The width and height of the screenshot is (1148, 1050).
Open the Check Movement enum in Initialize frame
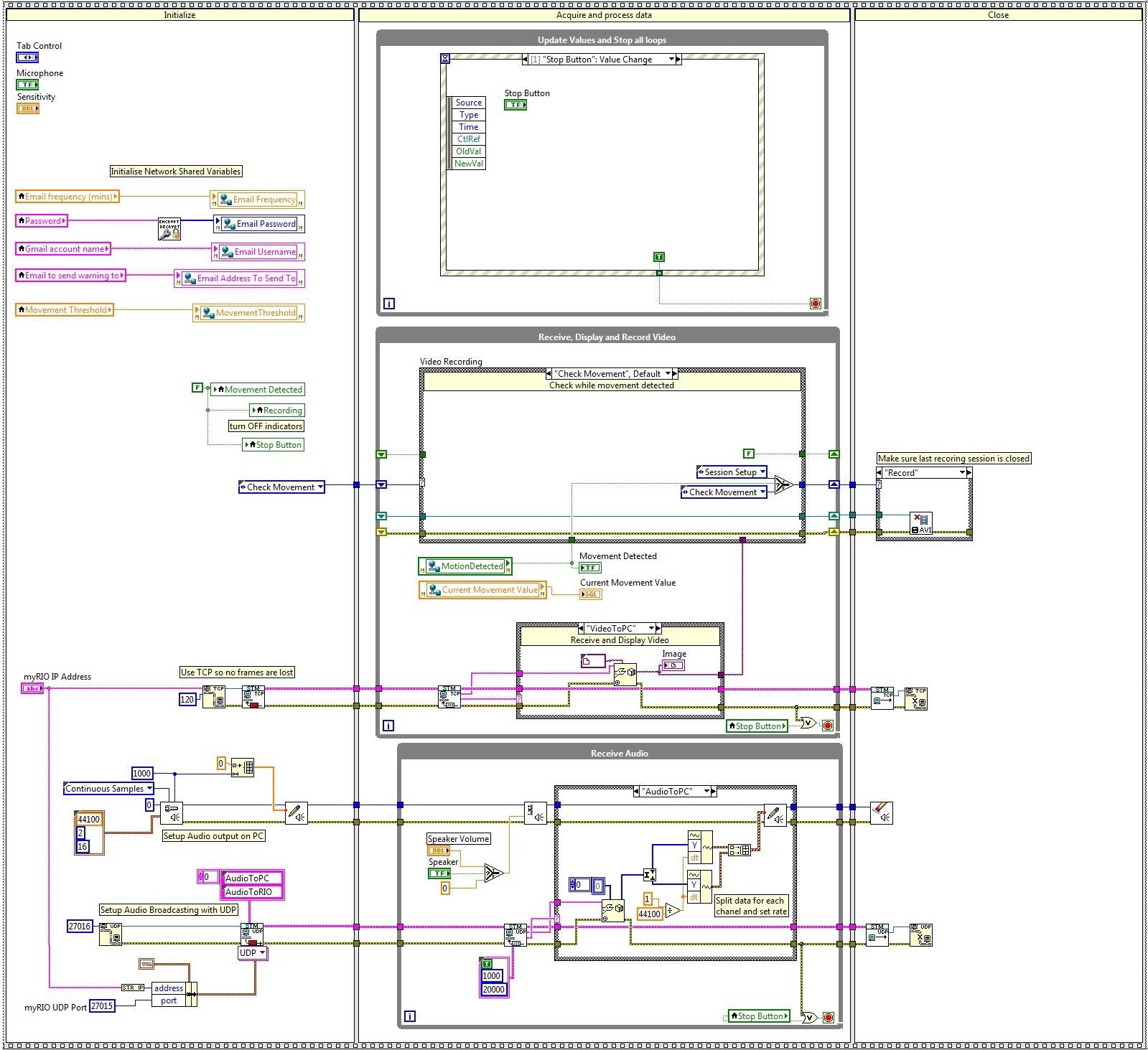(281, 487)
